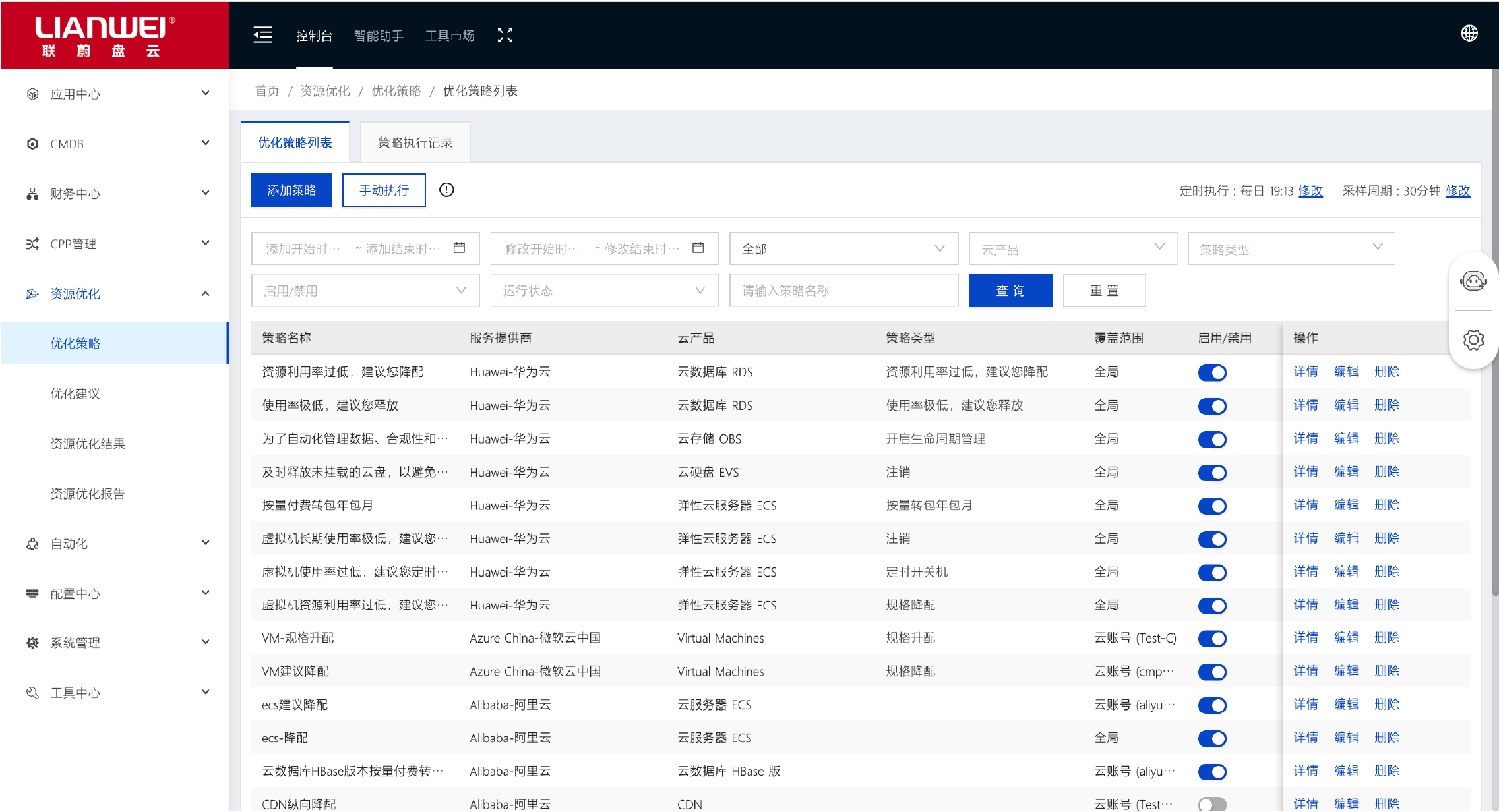
Task: Enable the CDN纵向降配 policy switch
Action: click(x=1212, y=804)
